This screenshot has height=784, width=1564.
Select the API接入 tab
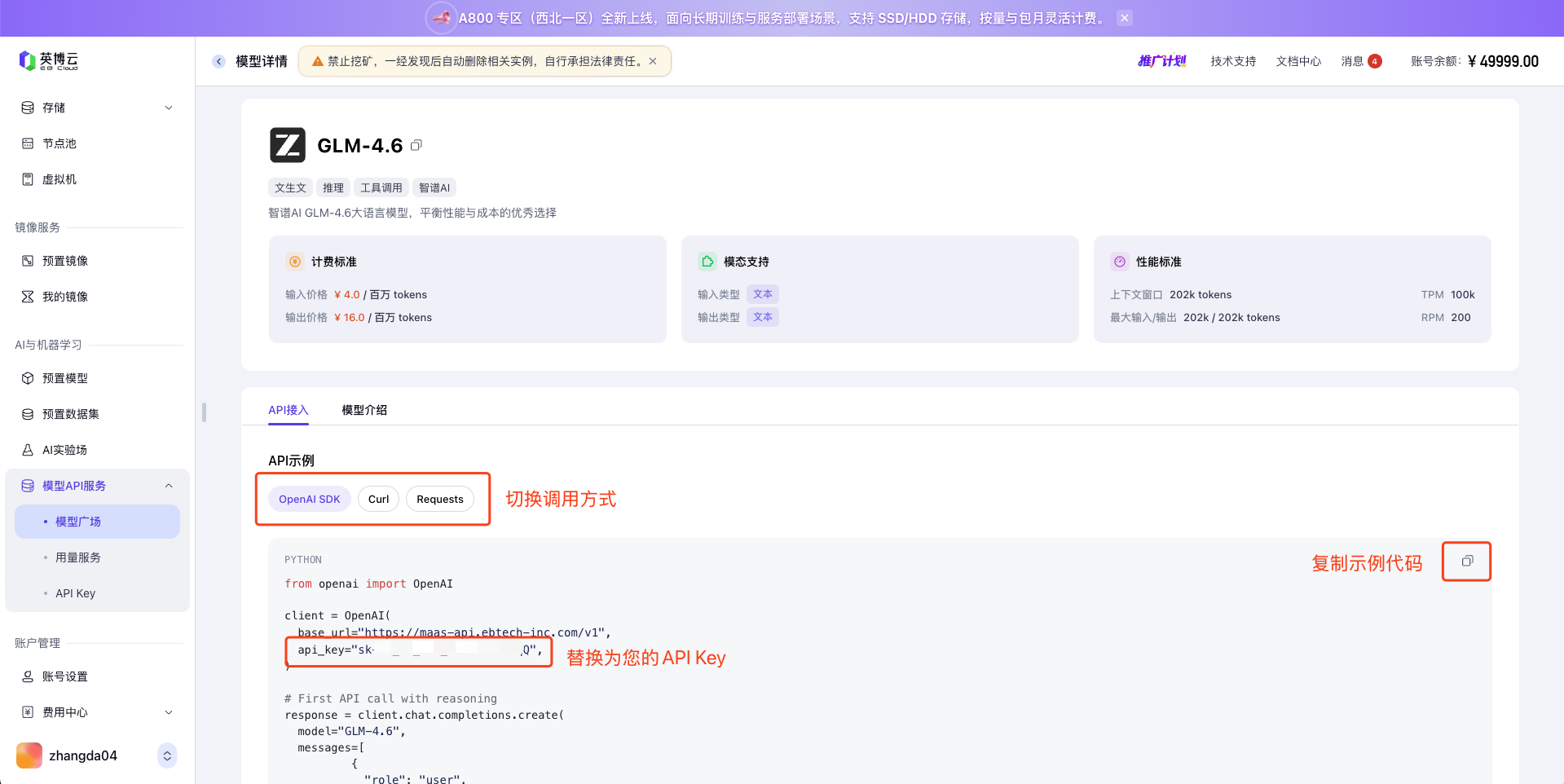[x=289, y=410]
